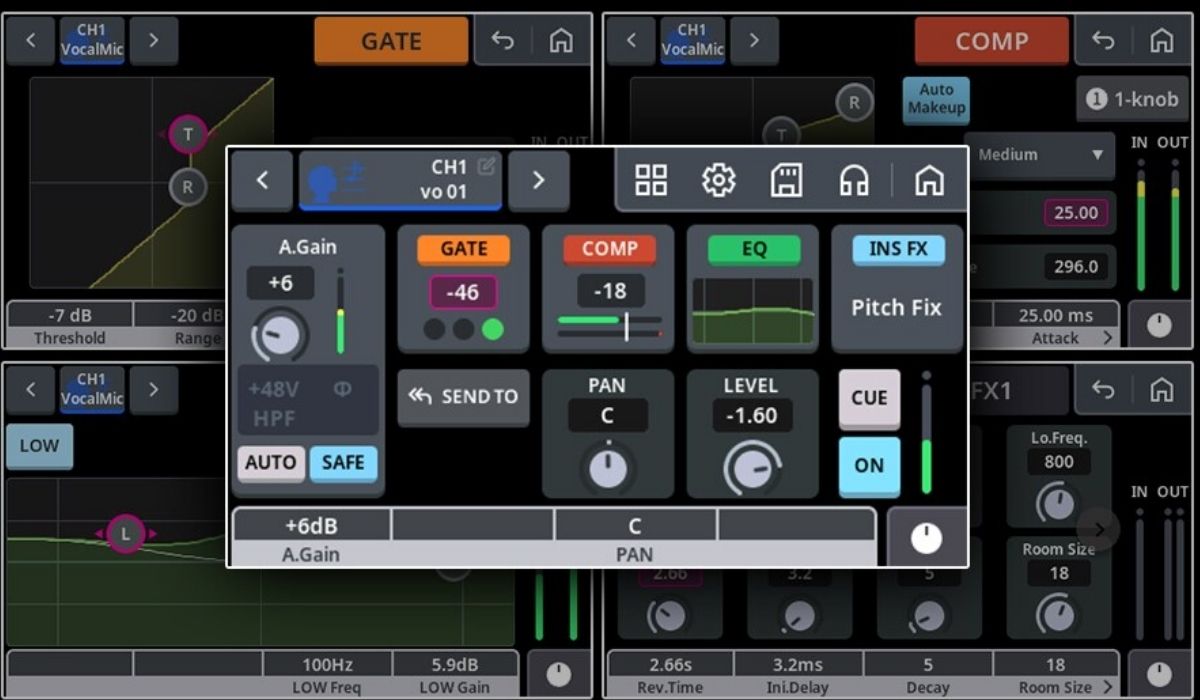Click knob icon in EQ window bottom bar

pyautogui.click(x=559, y=674)
